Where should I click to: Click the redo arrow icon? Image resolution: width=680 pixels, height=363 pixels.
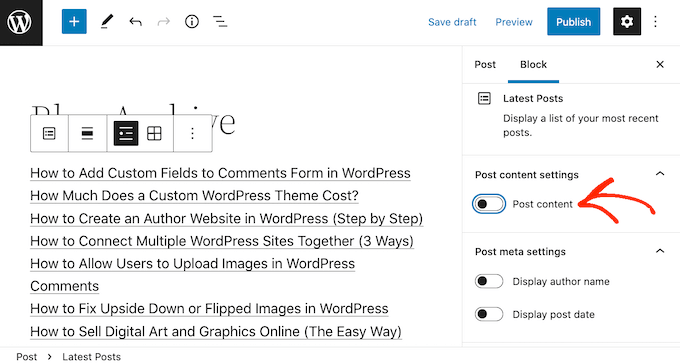163,22
